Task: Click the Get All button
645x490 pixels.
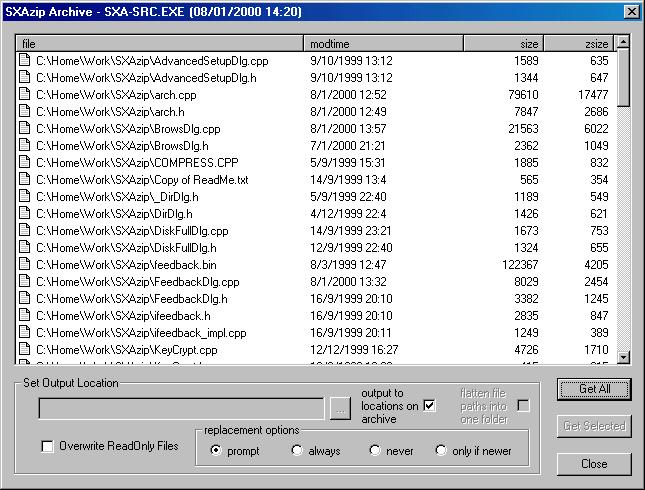Action: (x=594, y=389)
